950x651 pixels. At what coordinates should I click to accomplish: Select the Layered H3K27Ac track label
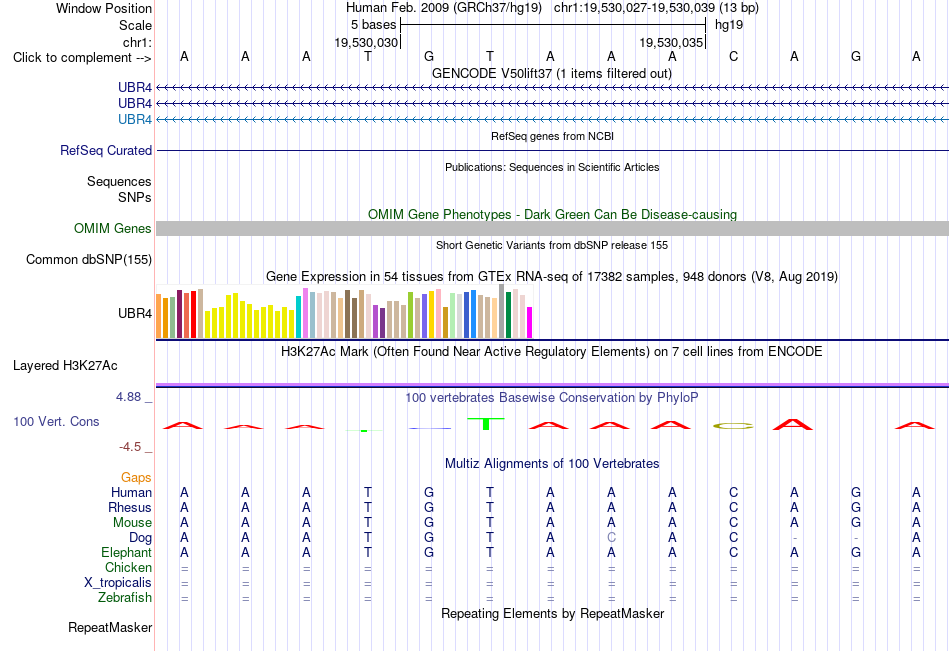[65, 366]
